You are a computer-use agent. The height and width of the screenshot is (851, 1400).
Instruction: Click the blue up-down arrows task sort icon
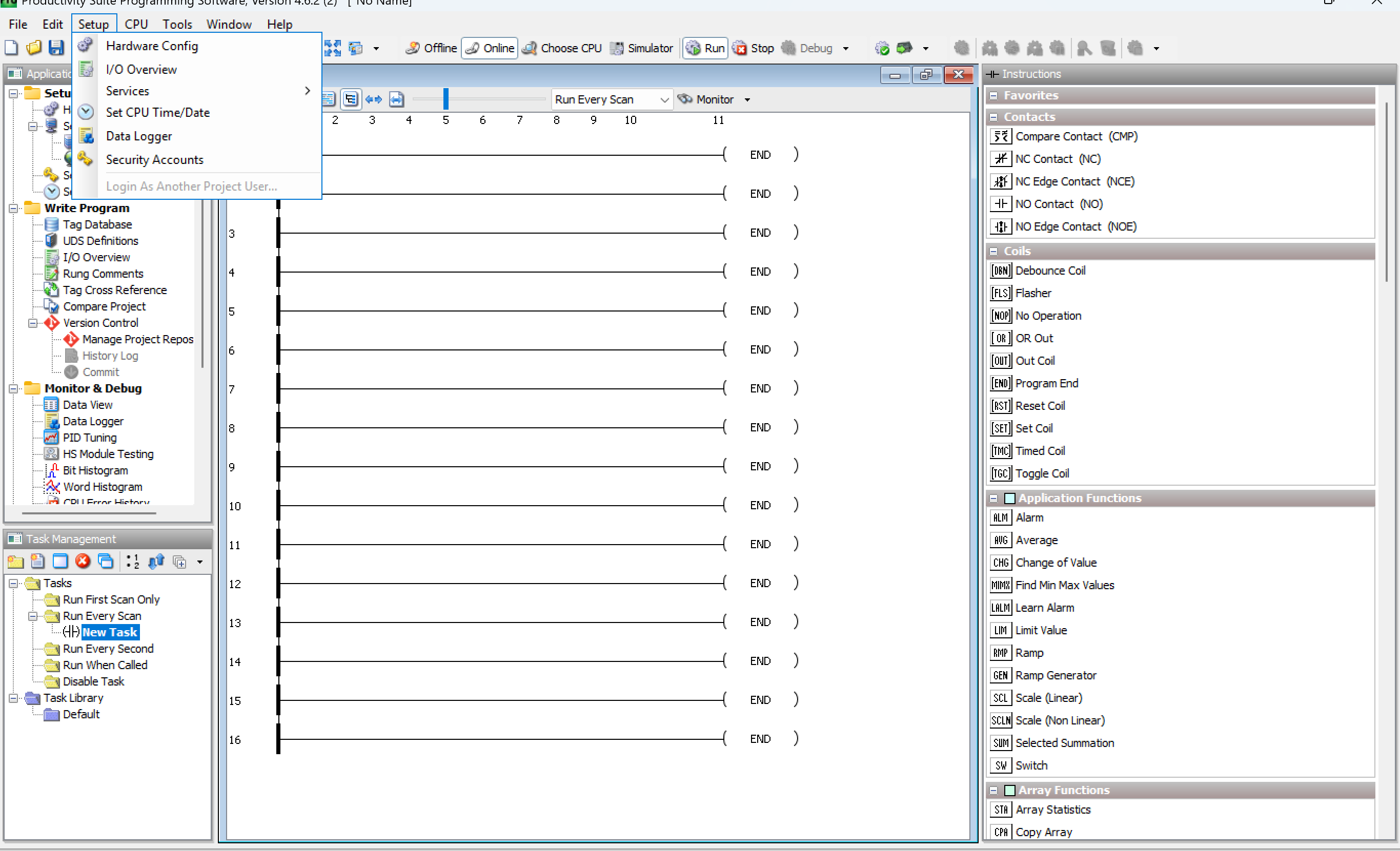pyautogui.click(x=156, y=562)
